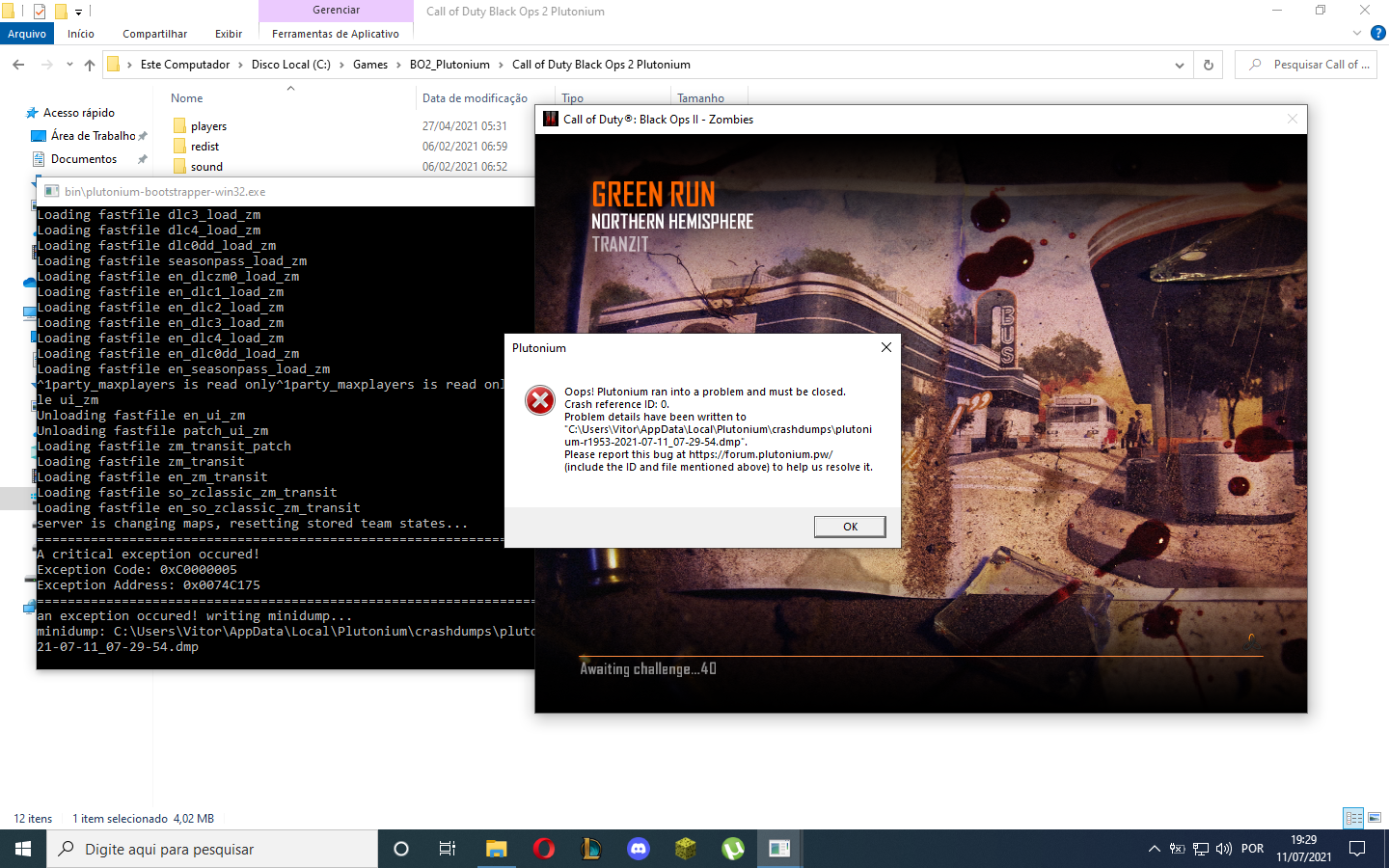Launch Opera browser from the taskbar

coord(544,849)
